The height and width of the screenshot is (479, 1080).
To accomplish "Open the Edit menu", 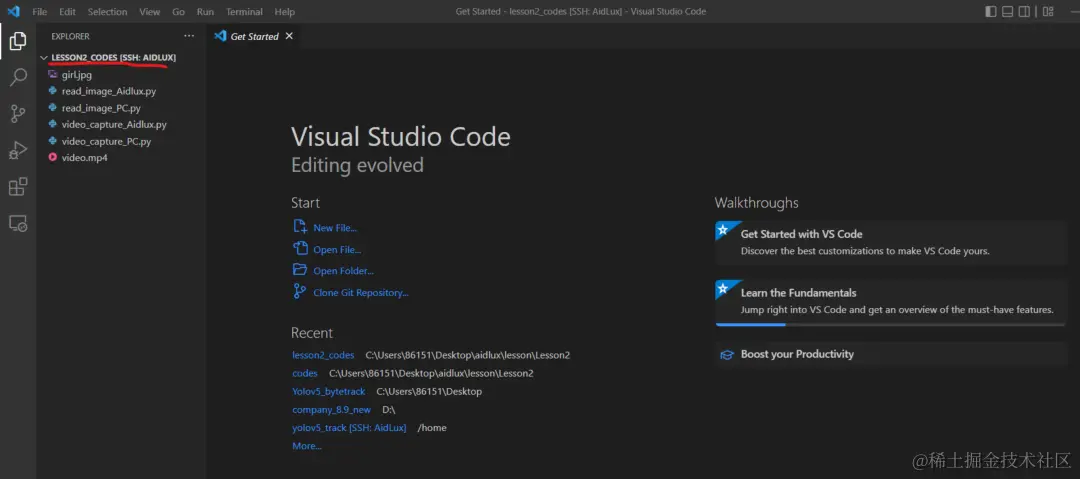I will click(68, 12).
